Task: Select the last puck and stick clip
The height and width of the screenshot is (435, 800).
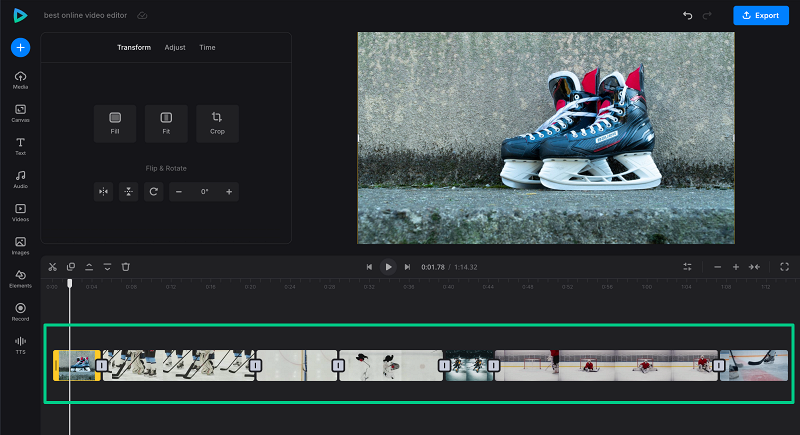Action: pyautogui.click(x=754, y=365)
